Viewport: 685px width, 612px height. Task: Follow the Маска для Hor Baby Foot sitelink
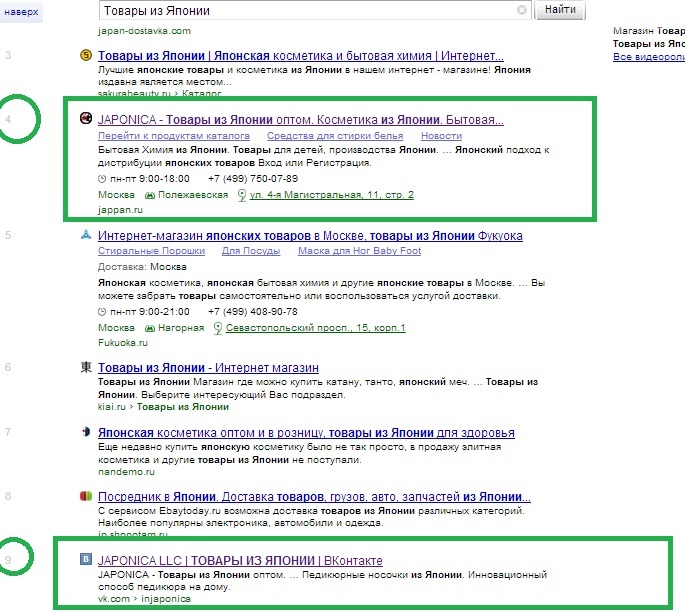tap(360, 251)
